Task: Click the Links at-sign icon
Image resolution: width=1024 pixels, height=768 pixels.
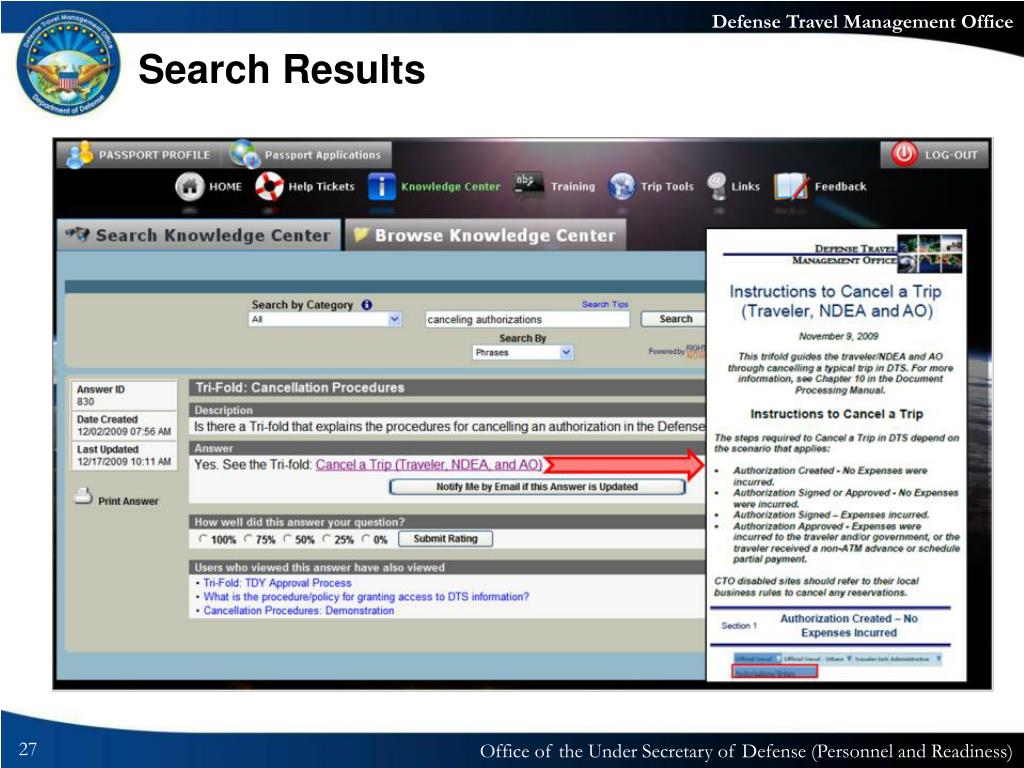Action: coord(716,186)
